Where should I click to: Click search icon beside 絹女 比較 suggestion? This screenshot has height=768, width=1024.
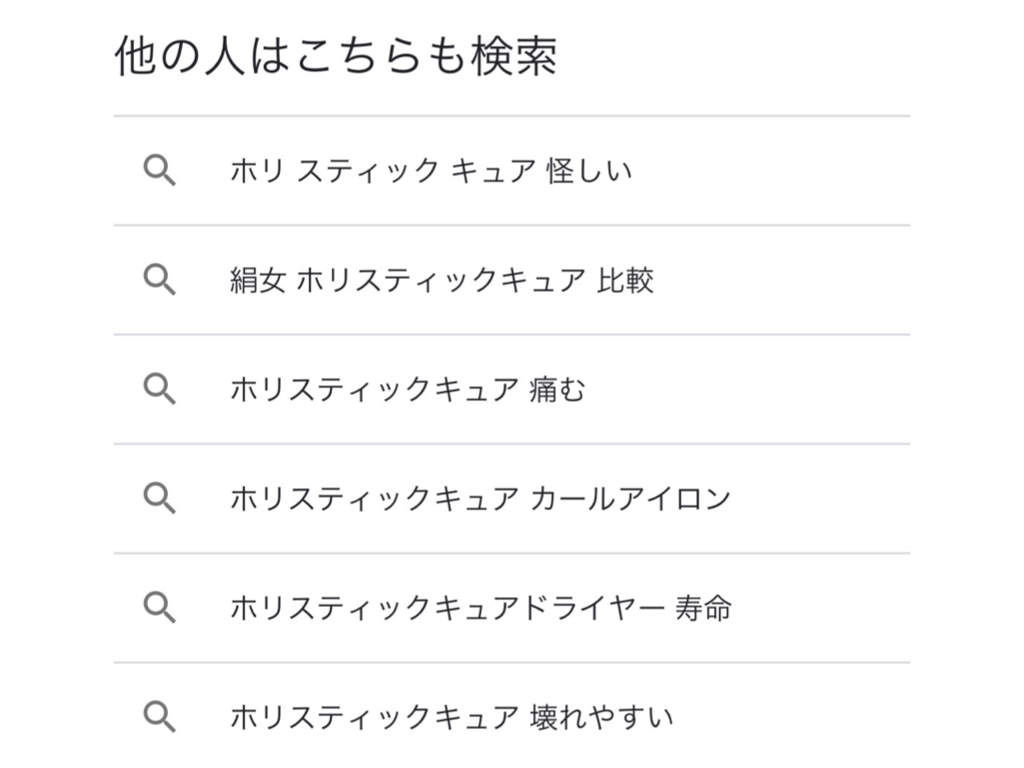[x=159, y=280]
